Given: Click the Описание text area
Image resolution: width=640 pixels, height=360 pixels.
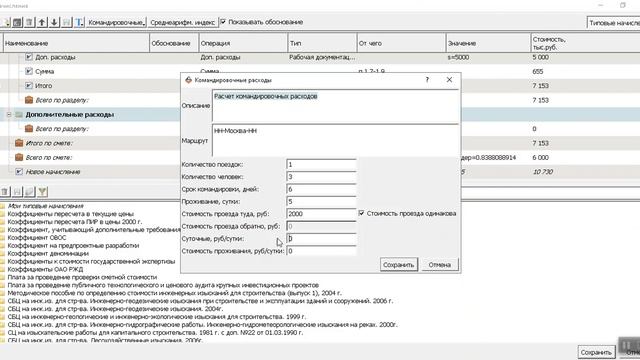Looking at the screenshot, I should point(335,106).
